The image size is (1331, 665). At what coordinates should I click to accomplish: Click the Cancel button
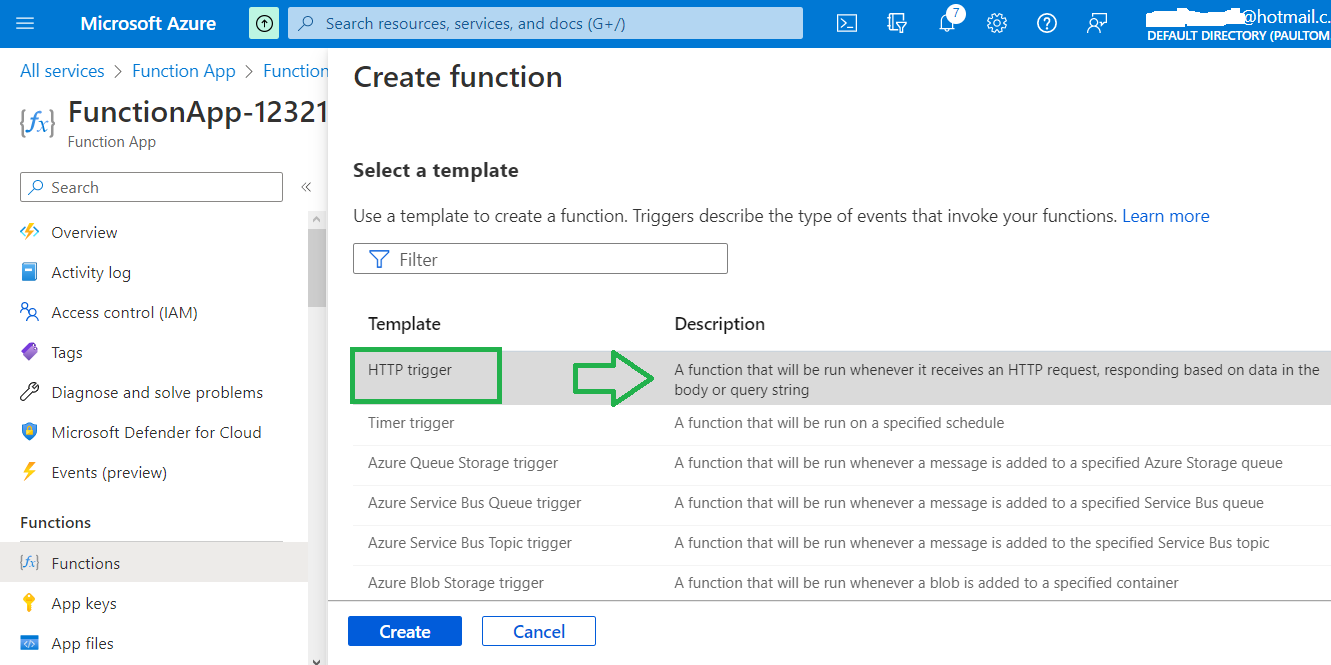(x=539, y=631)
